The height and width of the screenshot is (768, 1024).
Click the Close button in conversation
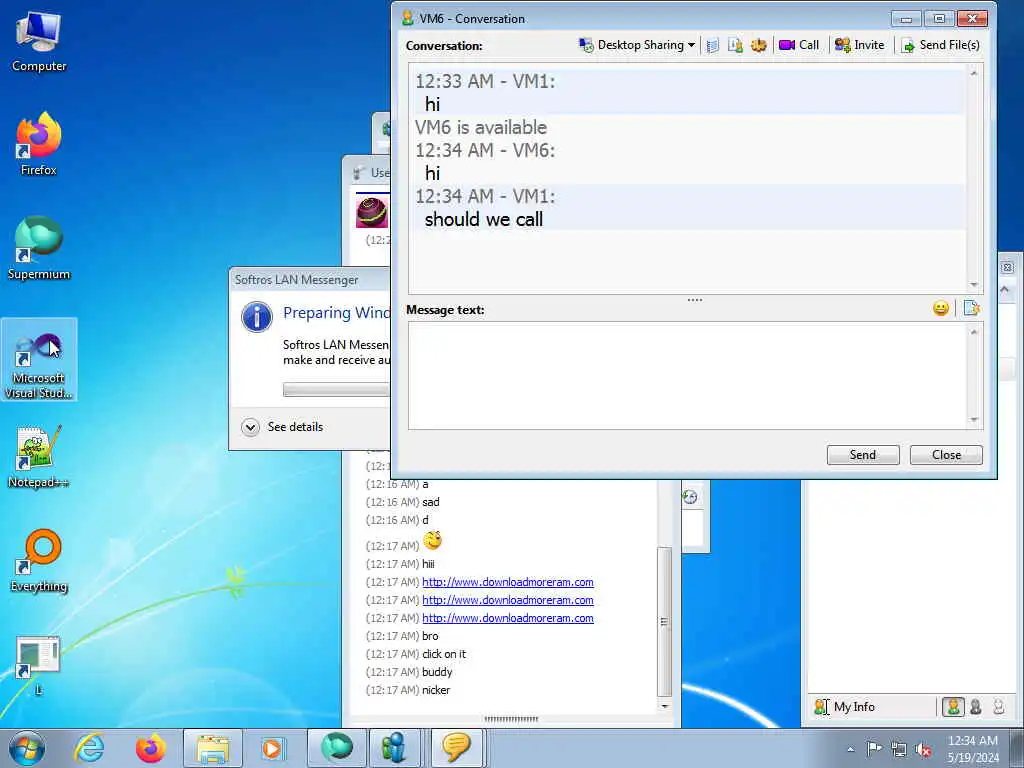click(x=946, y=455)
